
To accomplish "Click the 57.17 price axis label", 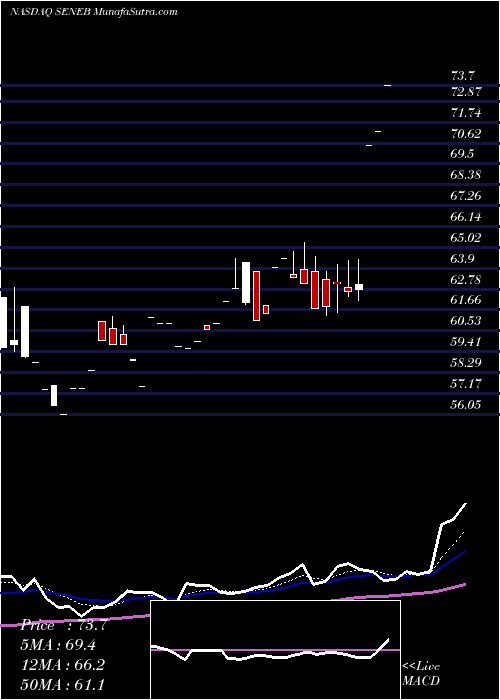I will tap(467, 383).
